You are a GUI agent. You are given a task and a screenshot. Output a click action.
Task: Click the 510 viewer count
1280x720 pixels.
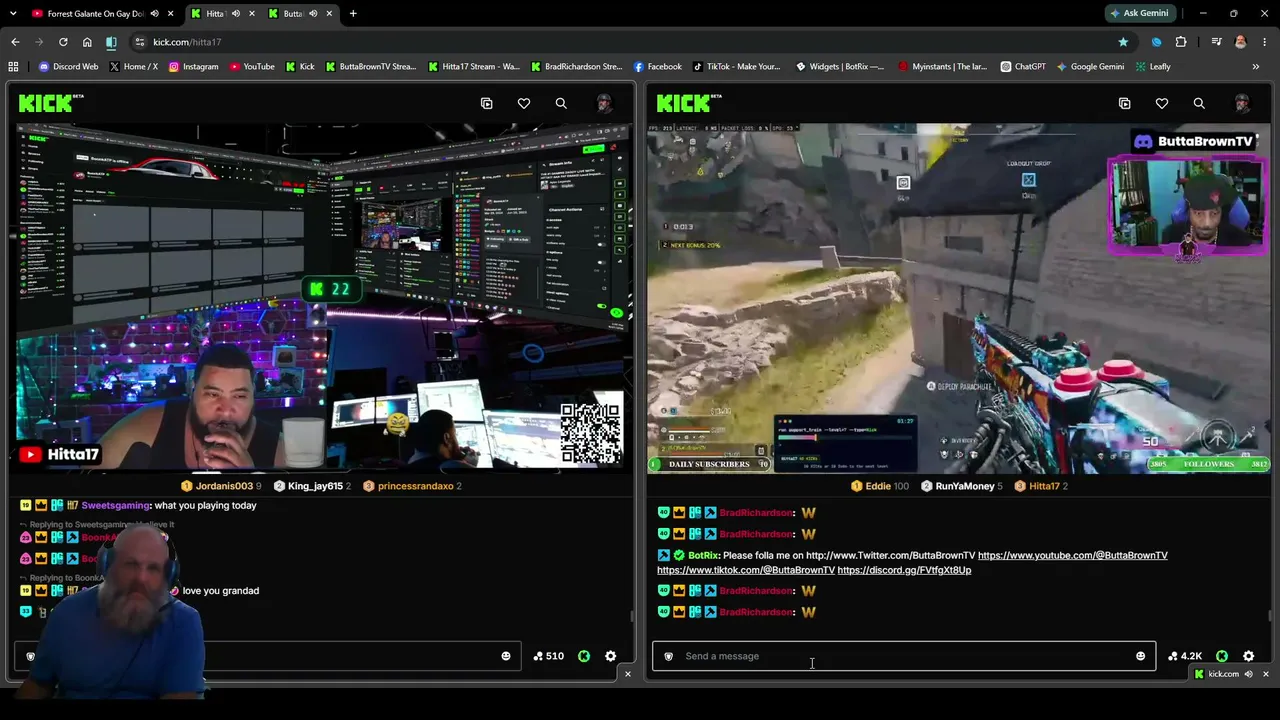549,656
